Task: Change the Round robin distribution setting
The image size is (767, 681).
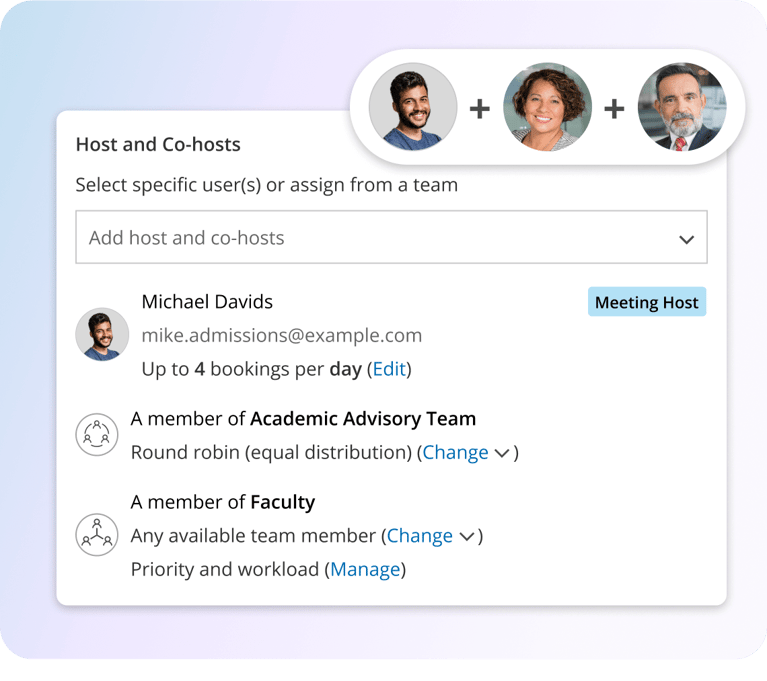Action: 455,452
